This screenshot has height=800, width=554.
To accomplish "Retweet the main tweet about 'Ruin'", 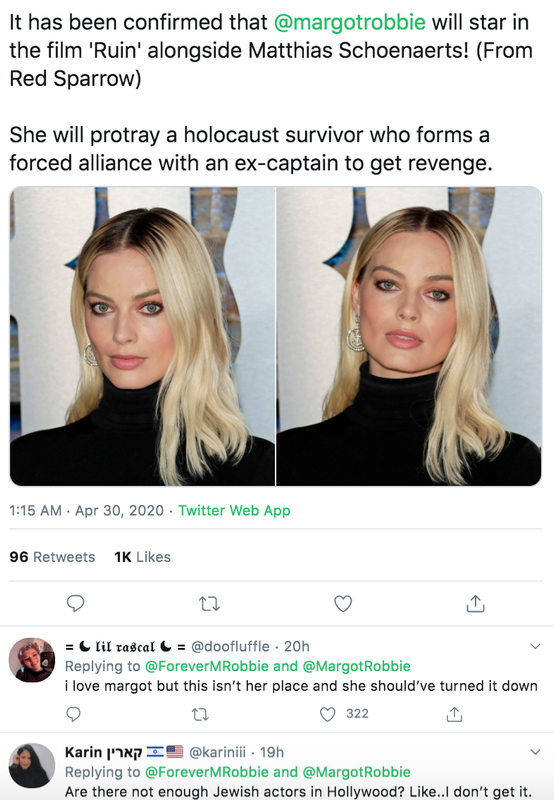I will (x=209, y=604).
